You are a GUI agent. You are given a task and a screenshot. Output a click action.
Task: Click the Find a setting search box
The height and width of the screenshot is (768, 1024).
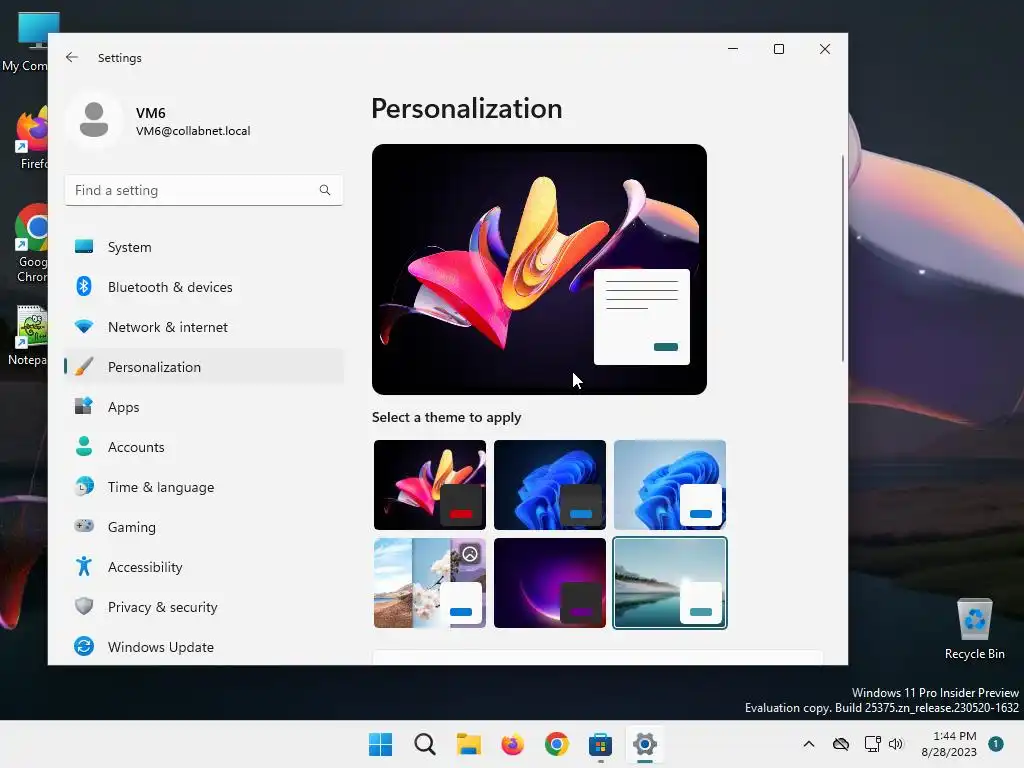[x=204, y=190]
